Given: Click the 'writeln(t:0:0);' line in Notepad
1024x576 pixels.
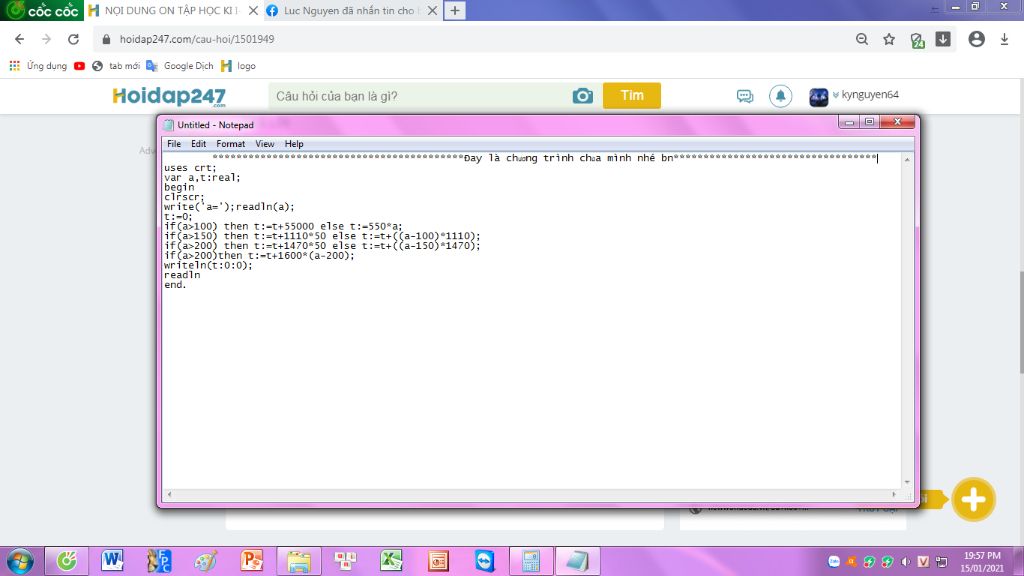Looking at the screenshot, I should pyautogui.click(x=208, y=265).
